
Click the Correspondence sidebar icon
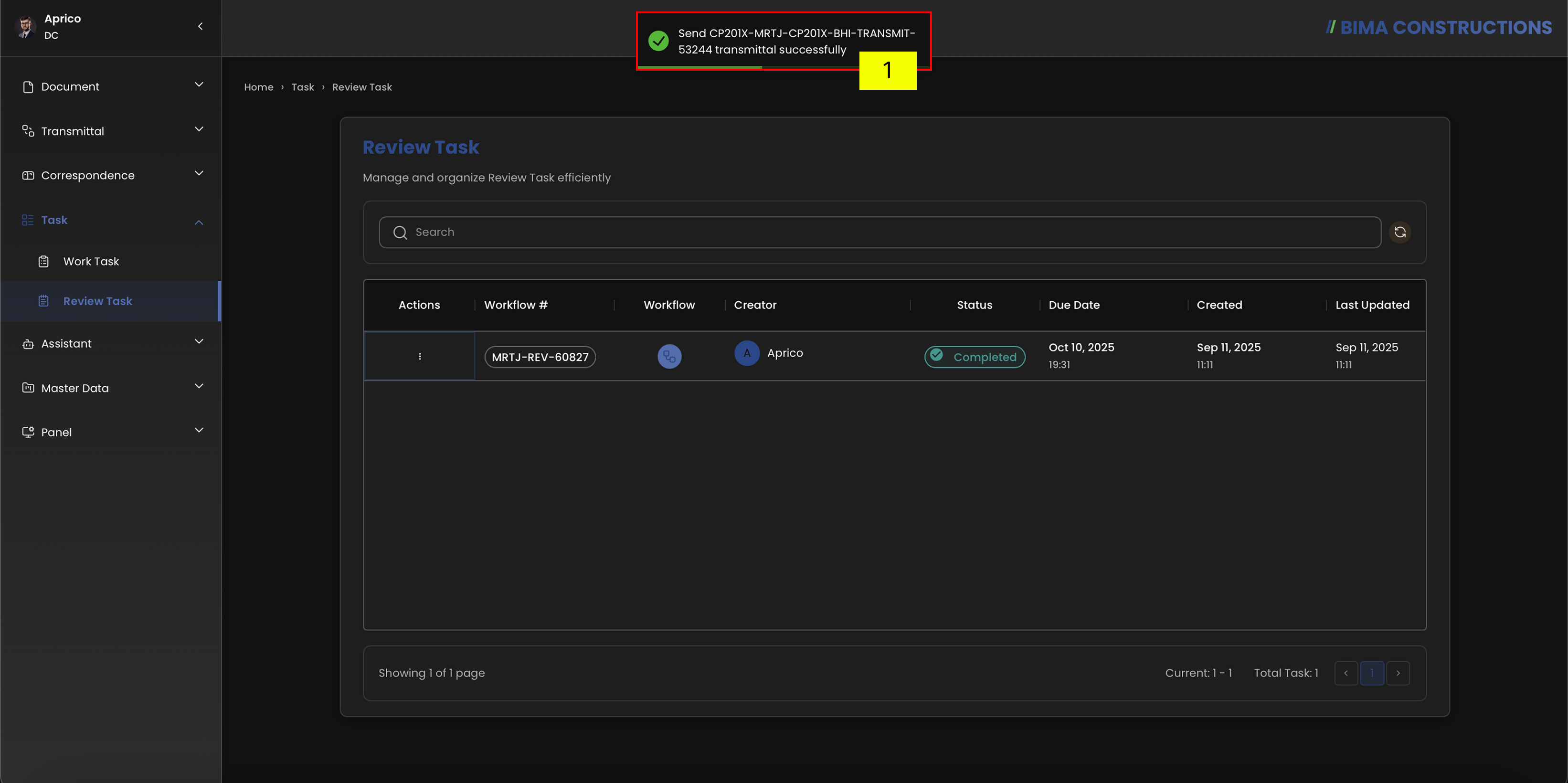28,175
